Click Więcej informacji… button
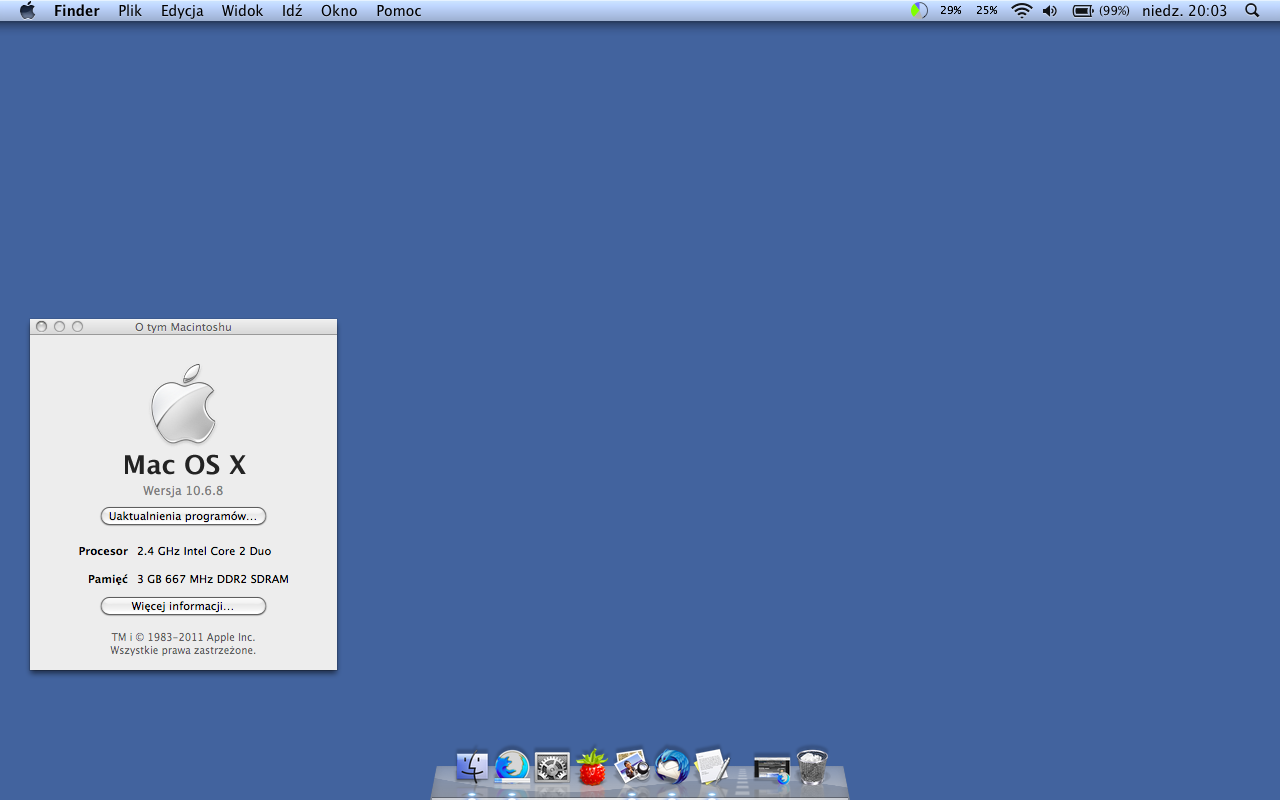Viewport: 1280px width, 800px height. tap(183, 606)
